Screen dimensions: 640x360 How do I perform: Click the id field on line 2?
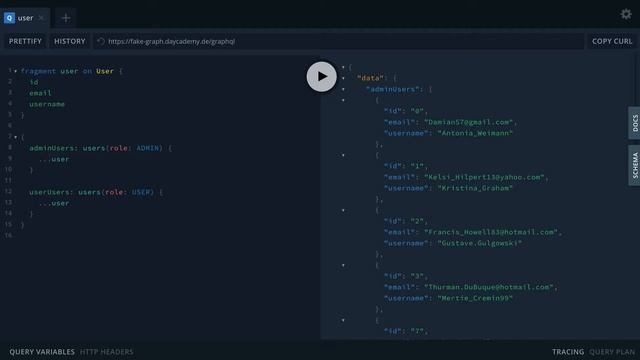[33, 82]
